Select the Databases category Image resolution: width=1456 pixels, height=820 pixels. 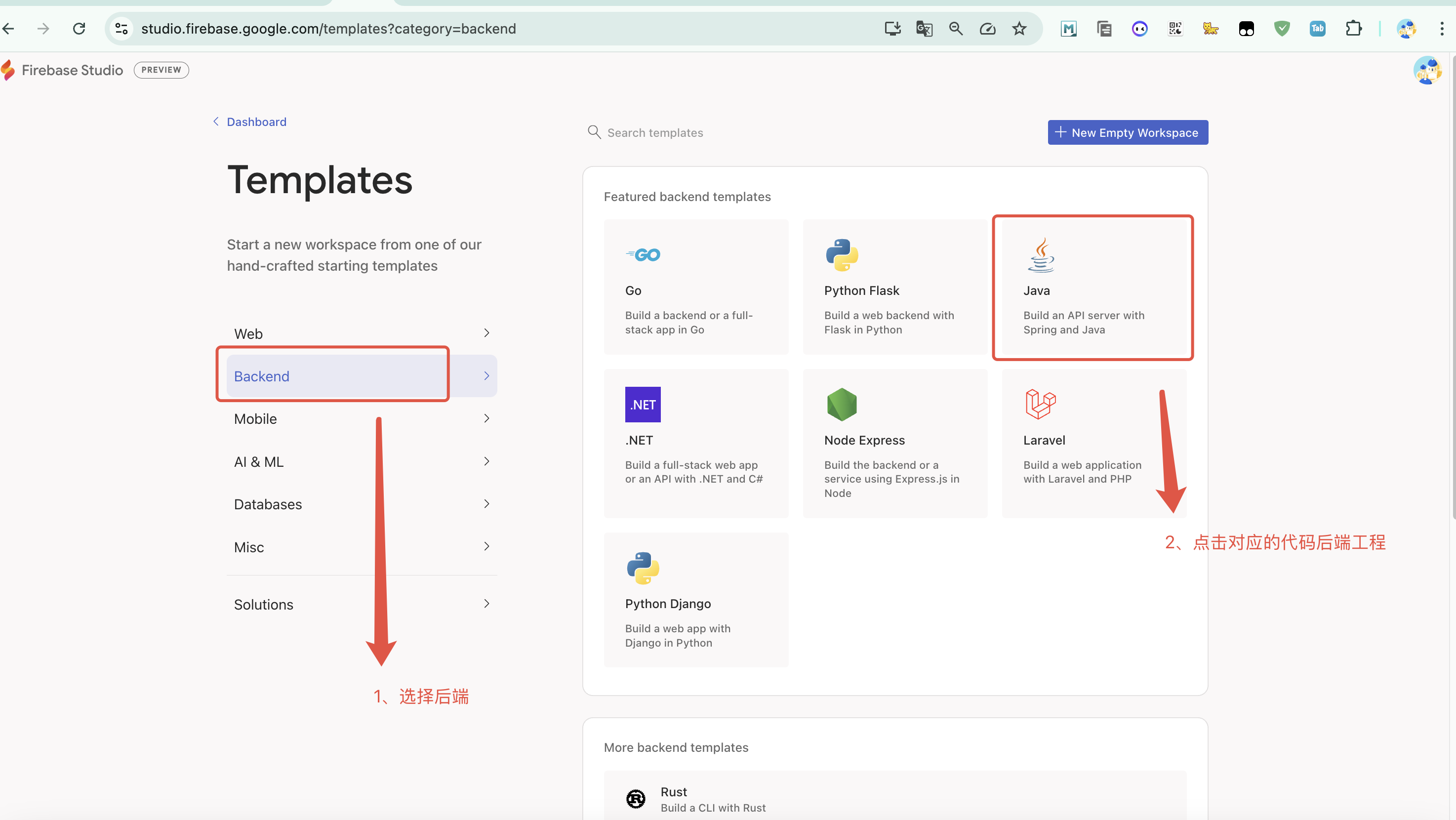coord(268,504)
